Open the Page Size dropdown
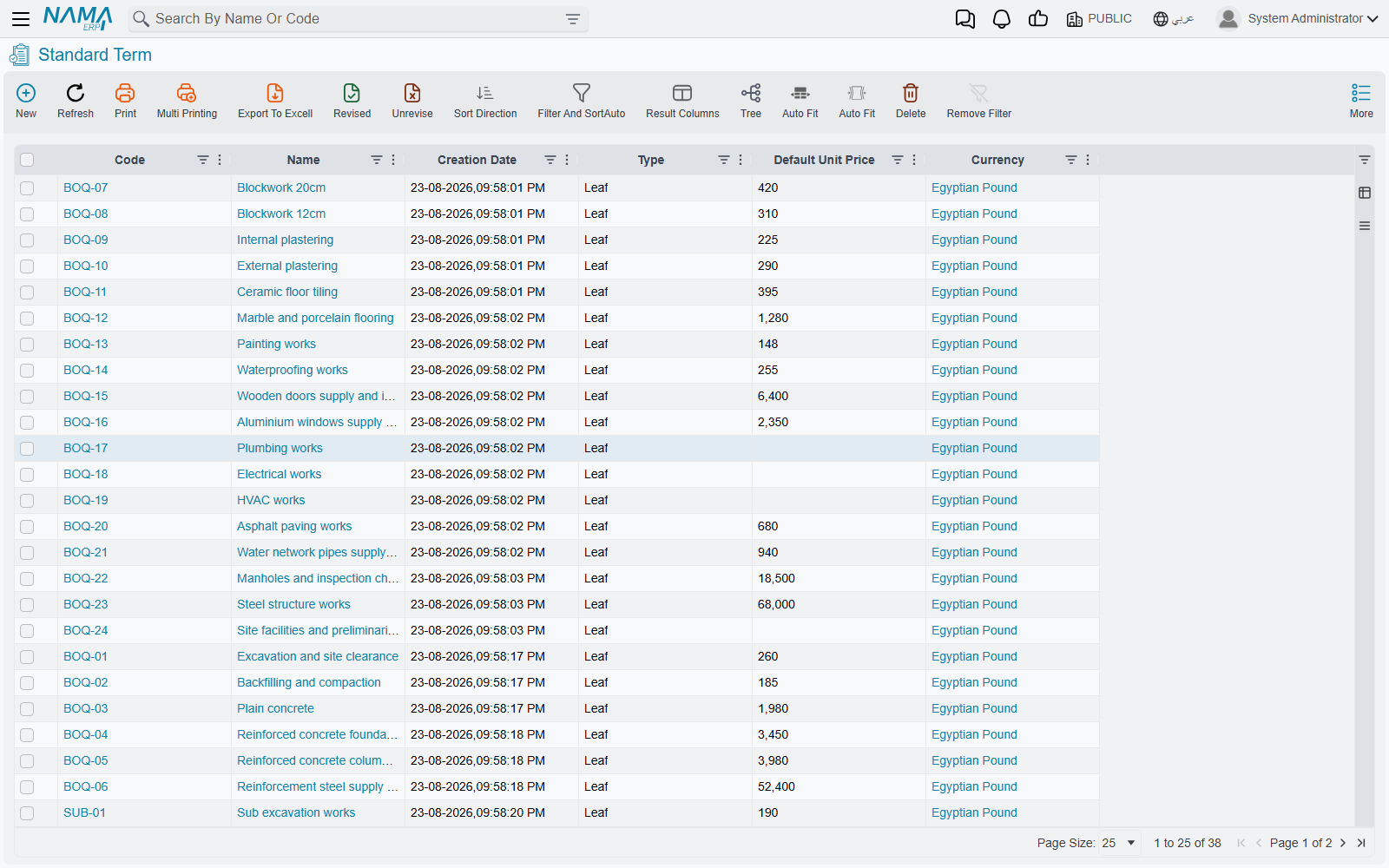Image resolution: width=1389 pixels, height=868 pixels. (x=1120, y=843)
